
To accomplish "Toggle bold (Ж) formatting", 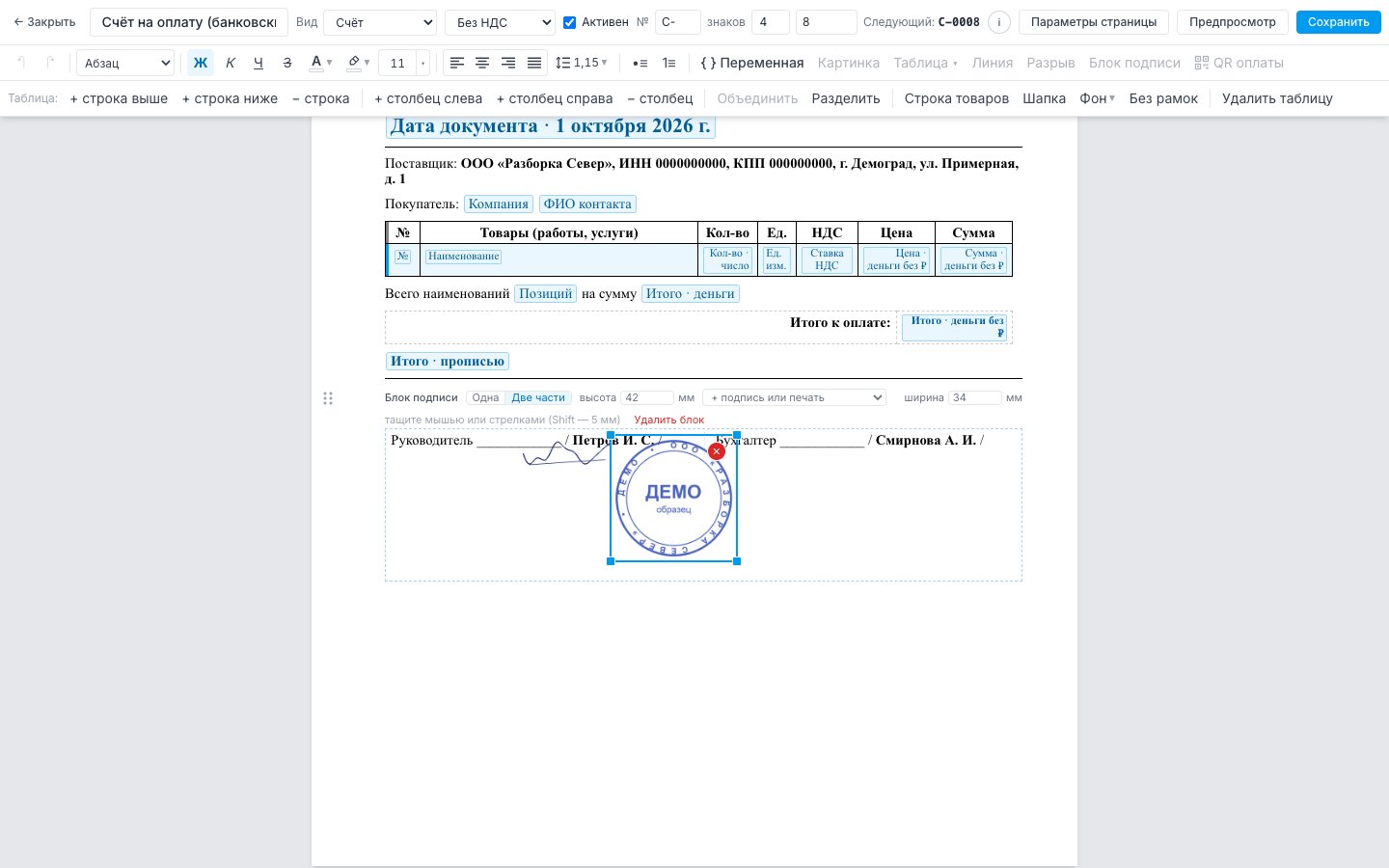I will tap(201, 63).
